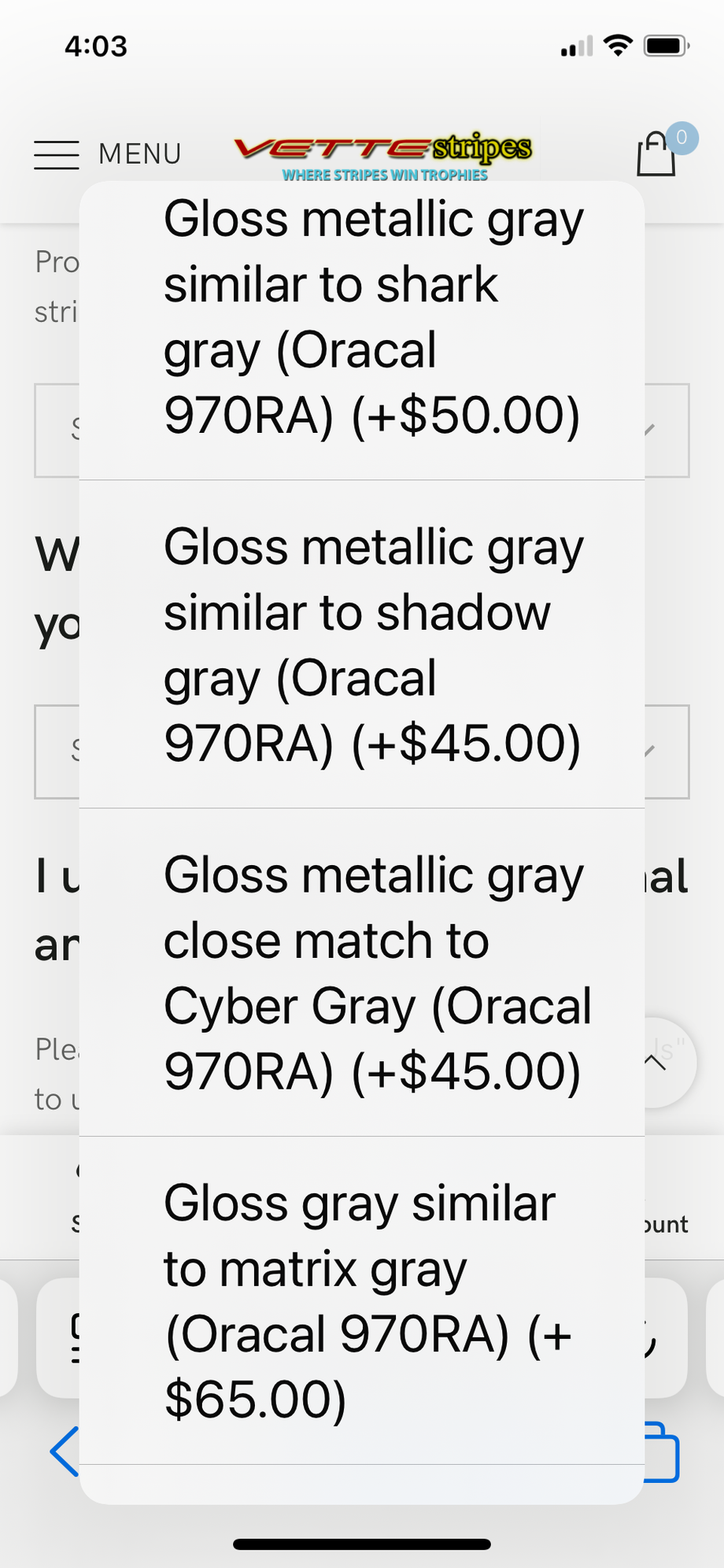Click the second select box chevron
Image resolution: width=724 pixels, height=1568 pixels.
coord(650,751)
